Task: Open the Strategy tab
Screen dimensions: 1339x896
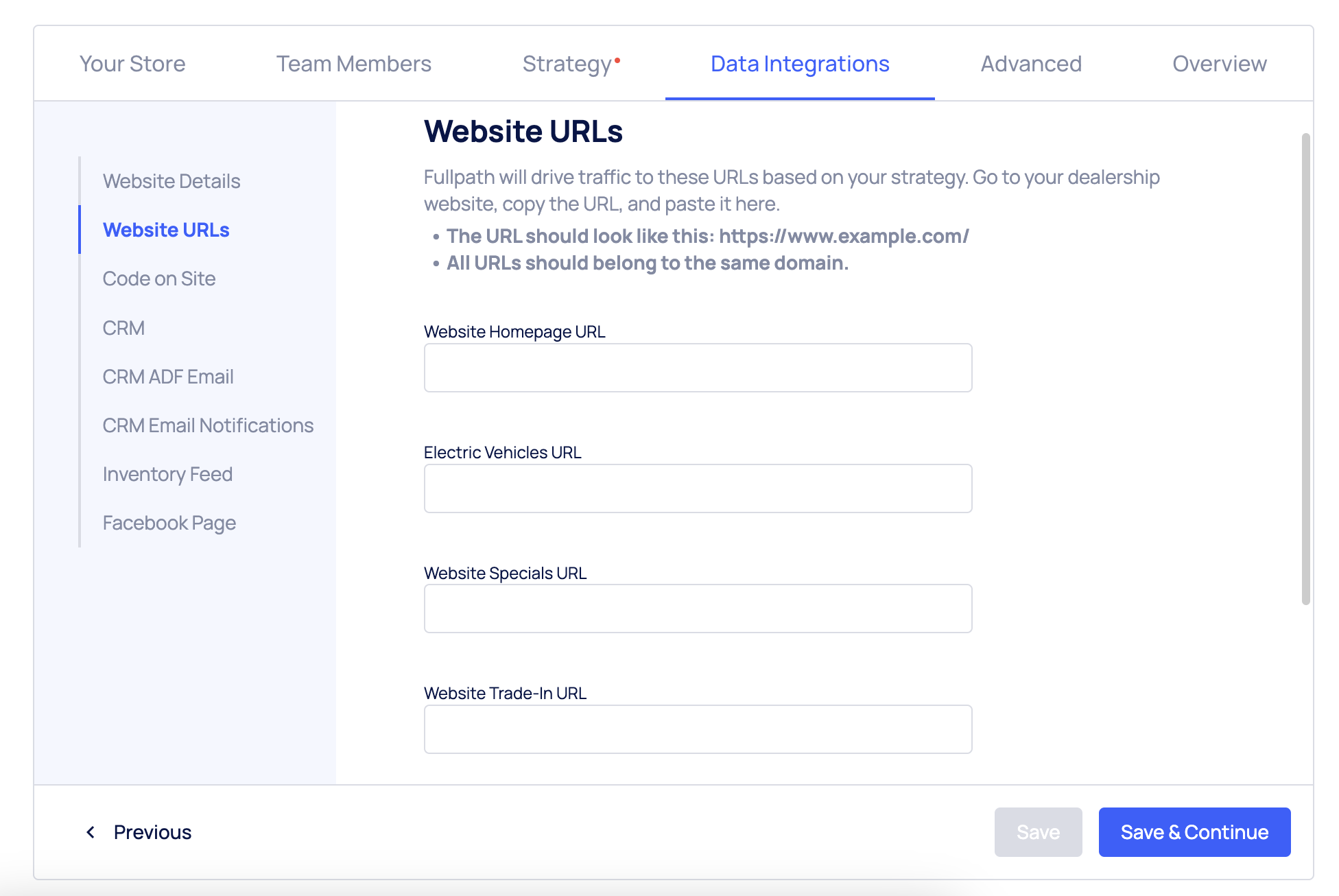Action: click(567, 64)
